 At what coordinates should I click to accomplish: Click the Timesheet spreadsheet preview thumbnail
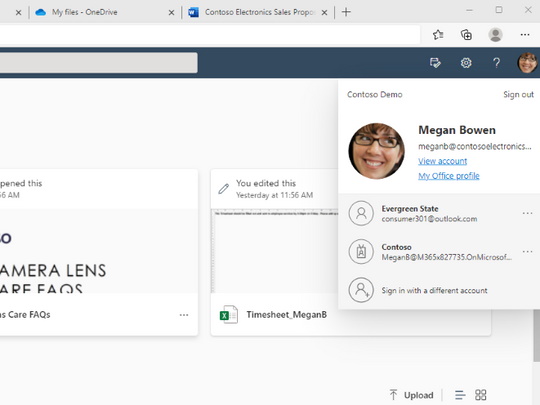point(274,251)
